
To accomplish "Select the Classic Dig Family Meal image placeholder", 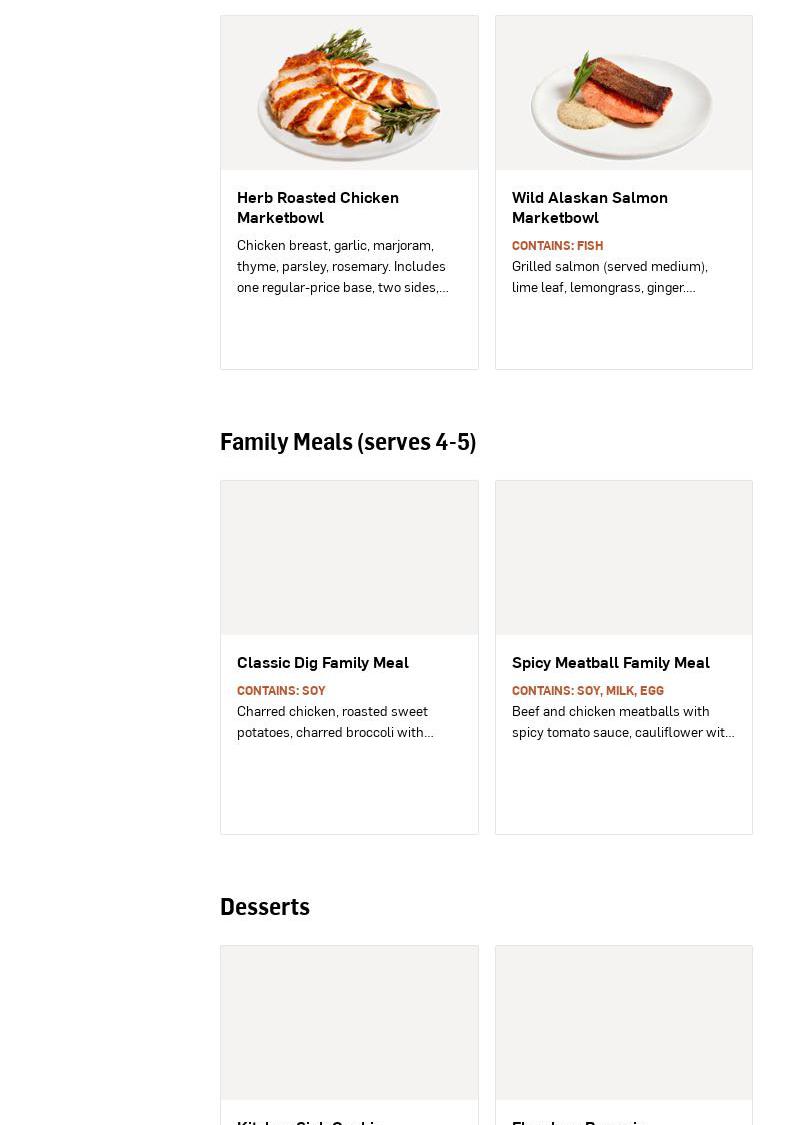I will click(x=349, y=558).
